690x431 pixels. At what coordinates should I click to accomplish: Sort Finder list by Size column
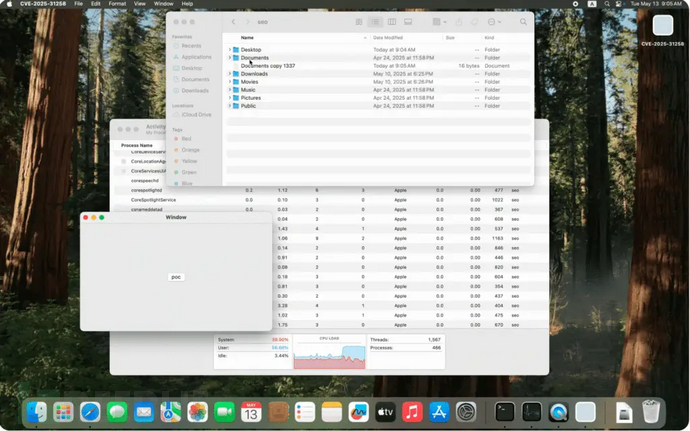[x=450, y=38]
